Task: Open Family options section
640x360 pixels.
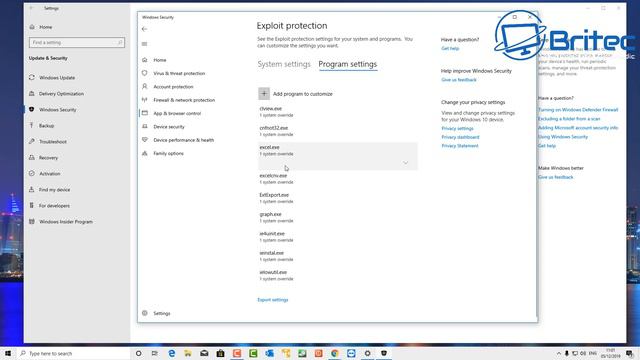Action: point(168,153)
